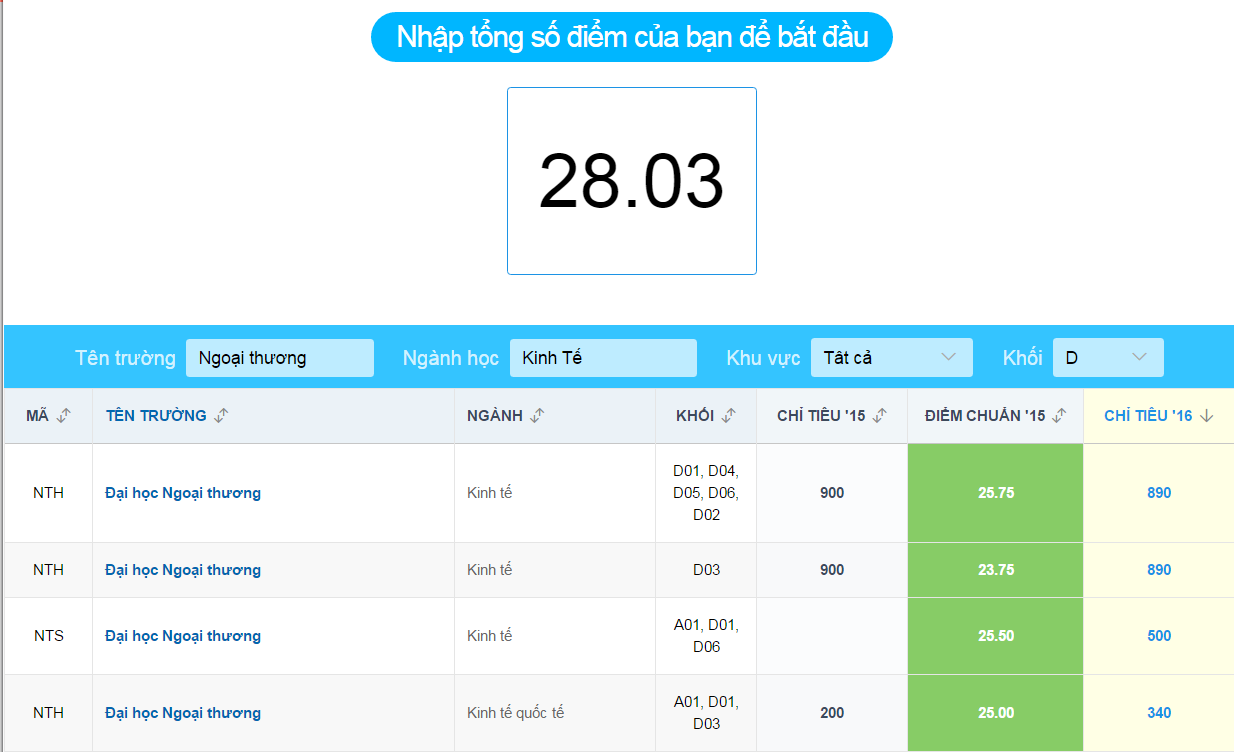Sort the KHỐI column via its icon
Screen dimensions: 1234x752
[x=729, y=416]
